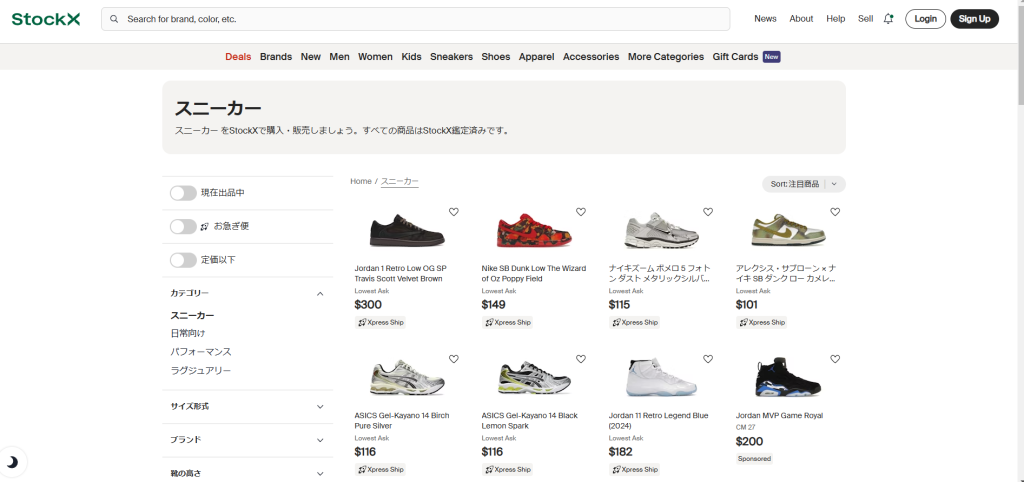1024x482 pixels.
Task: Expand the 靴の高さ filter section
Action: pos(248,473)
